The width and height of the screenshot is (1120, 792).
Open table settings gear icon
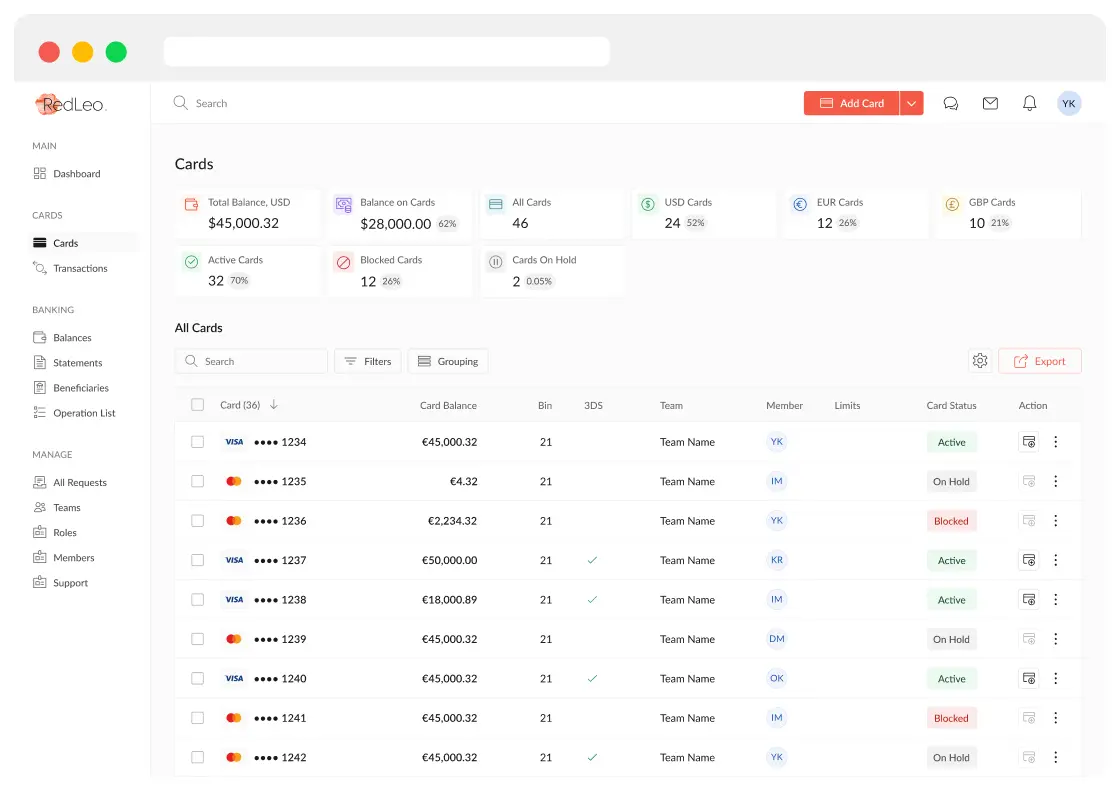point(980,361)
